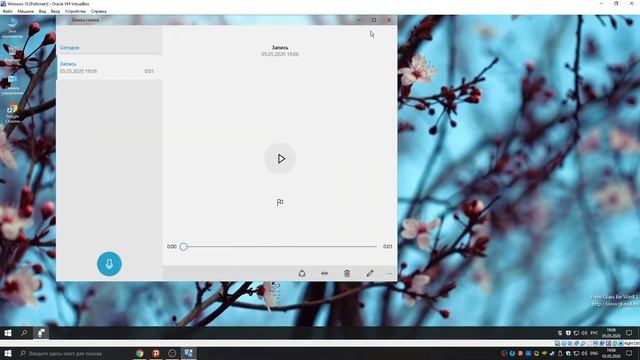Viewport: 640px width, 360px height.
Task: Minimize the voice recorder window
Action: click(359, 20)
